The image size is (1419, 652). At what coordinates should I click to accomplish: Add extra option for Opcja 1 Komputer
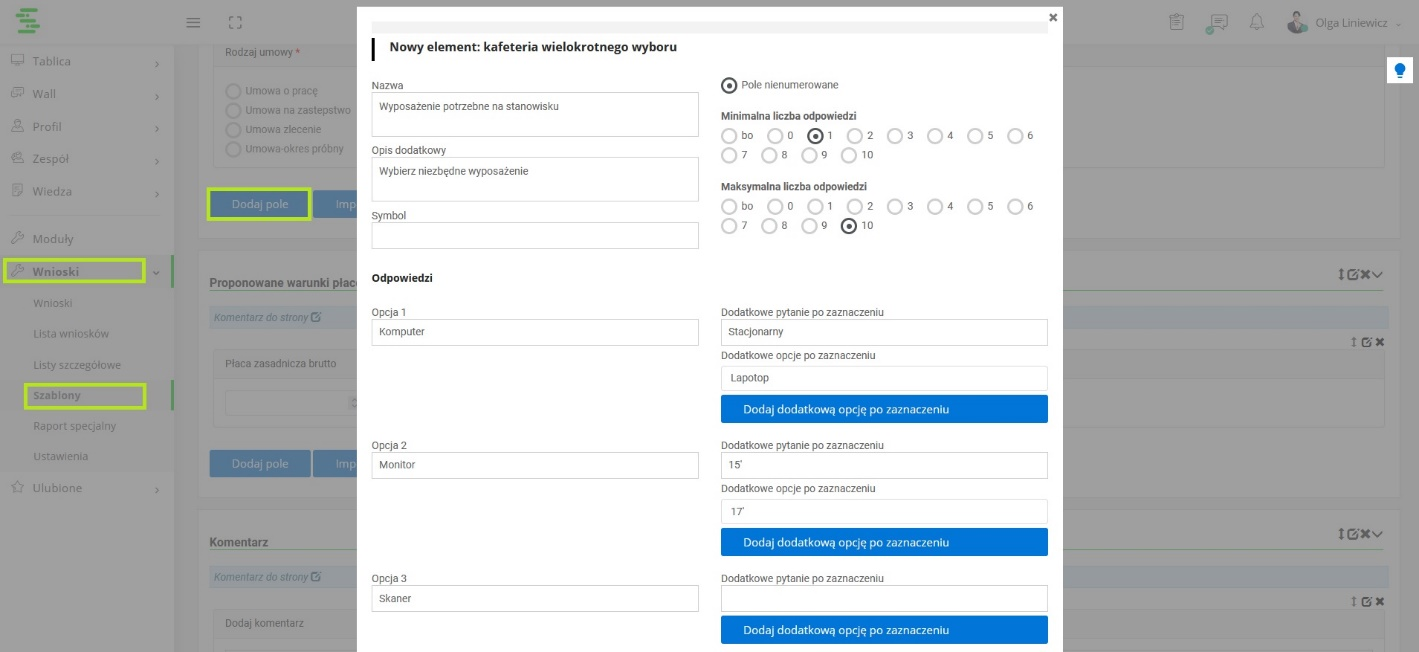[x=884, y=409]
